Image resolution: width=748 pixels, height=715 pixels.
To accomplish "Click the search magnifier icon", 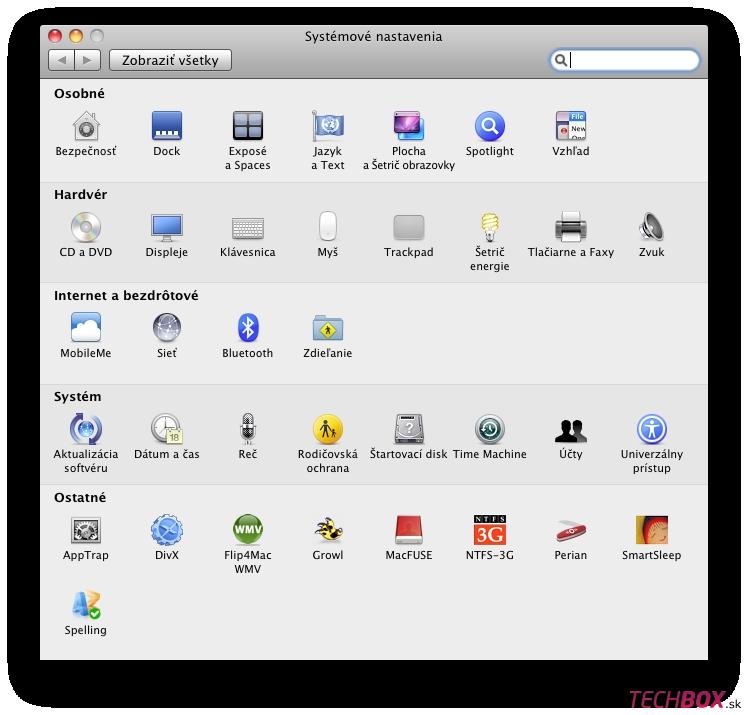I will point(561,60).
